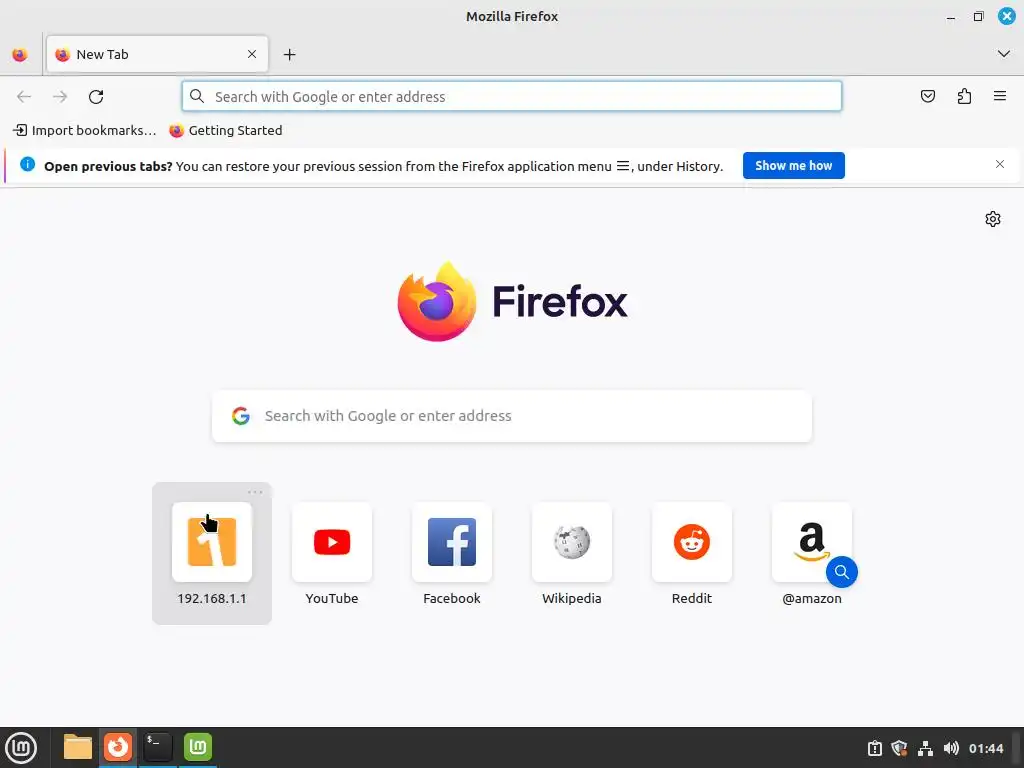Open the Firefox application hamburger menu
The height and width of the screenshot is (768, 1024).
1000,97
